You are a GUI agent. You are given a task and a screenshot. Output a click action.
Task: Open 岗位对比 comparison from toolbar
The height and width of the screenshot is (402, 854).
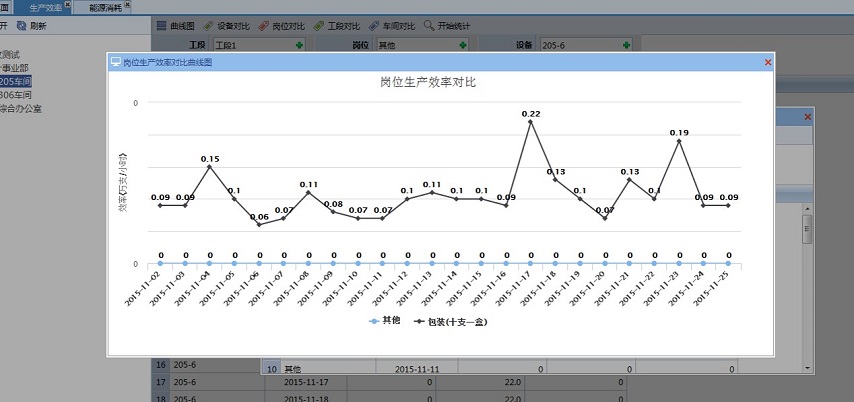tap(281, 25)
